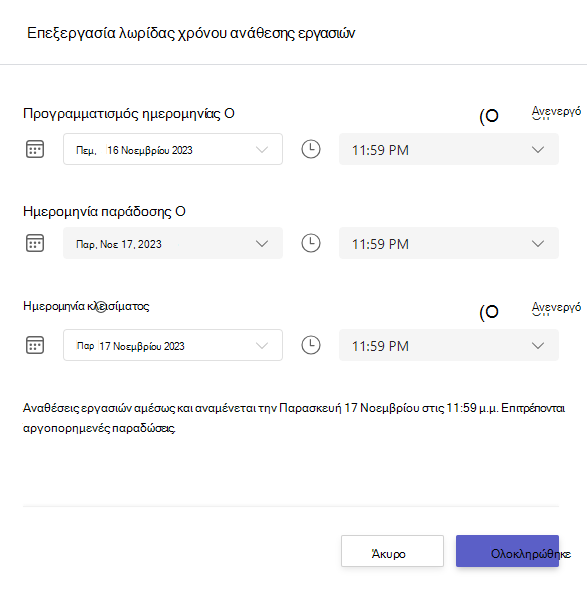Screen dimensions: 587x591
Task: Click the Άκυρο button
Action: 392,551
